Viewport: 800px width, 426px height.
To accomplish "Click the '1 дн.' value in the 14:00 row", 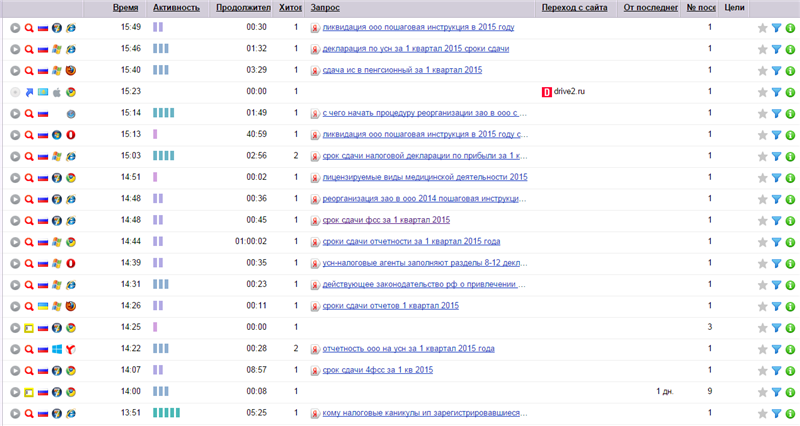I will coord(665,392).
